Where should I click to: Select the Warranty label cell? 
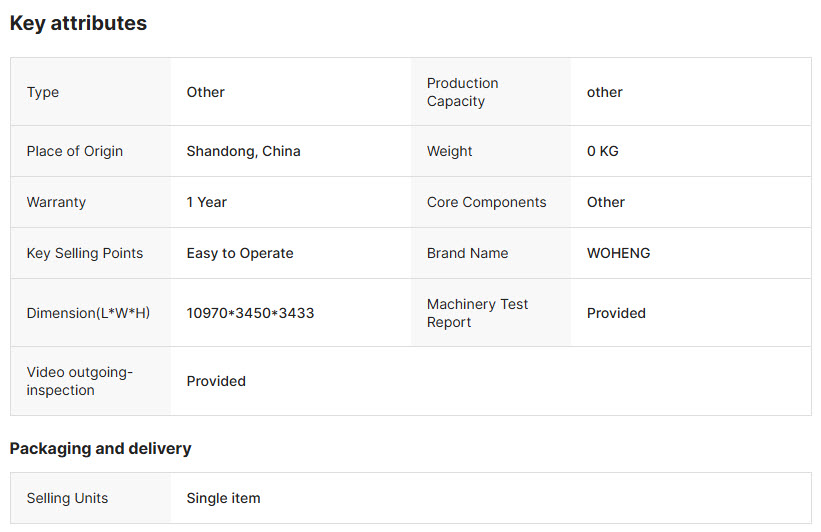[91, 202]
